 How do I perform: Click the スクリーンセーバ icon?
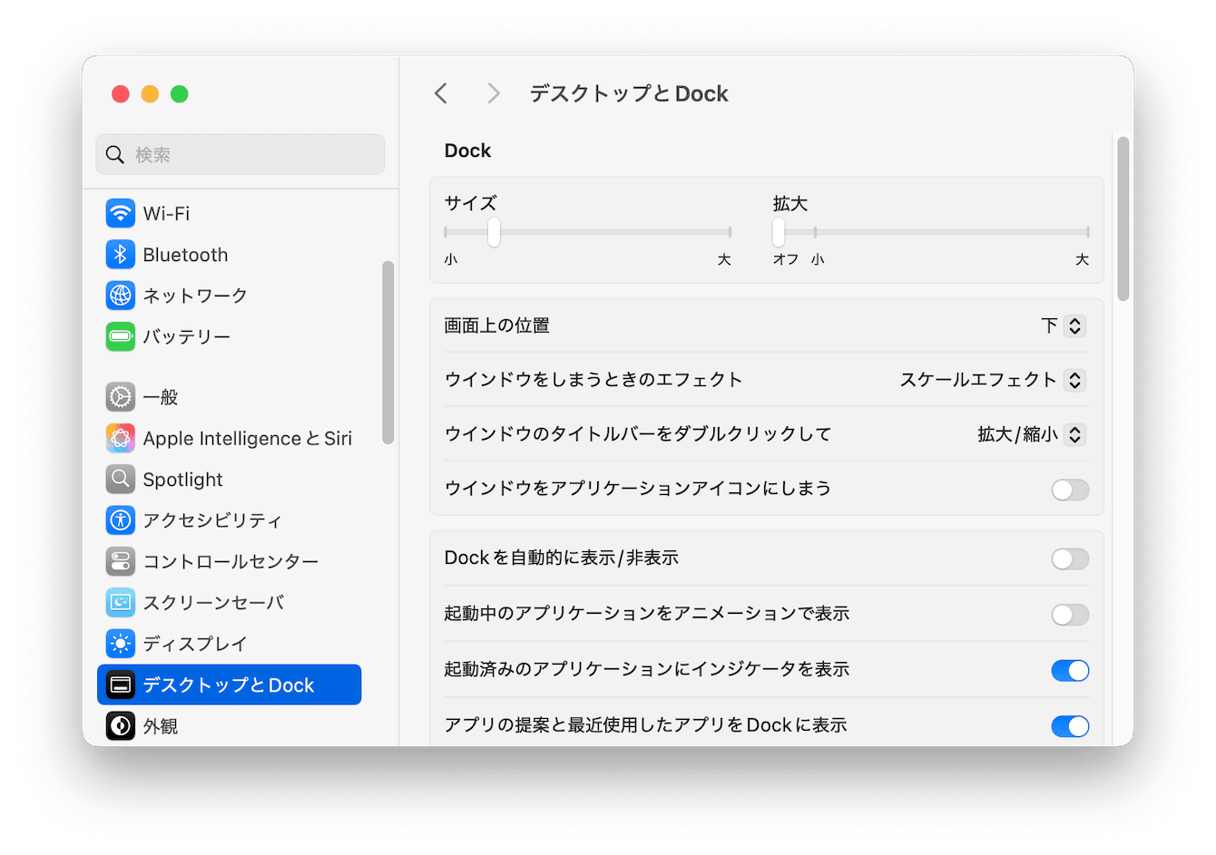coord(120,602)
